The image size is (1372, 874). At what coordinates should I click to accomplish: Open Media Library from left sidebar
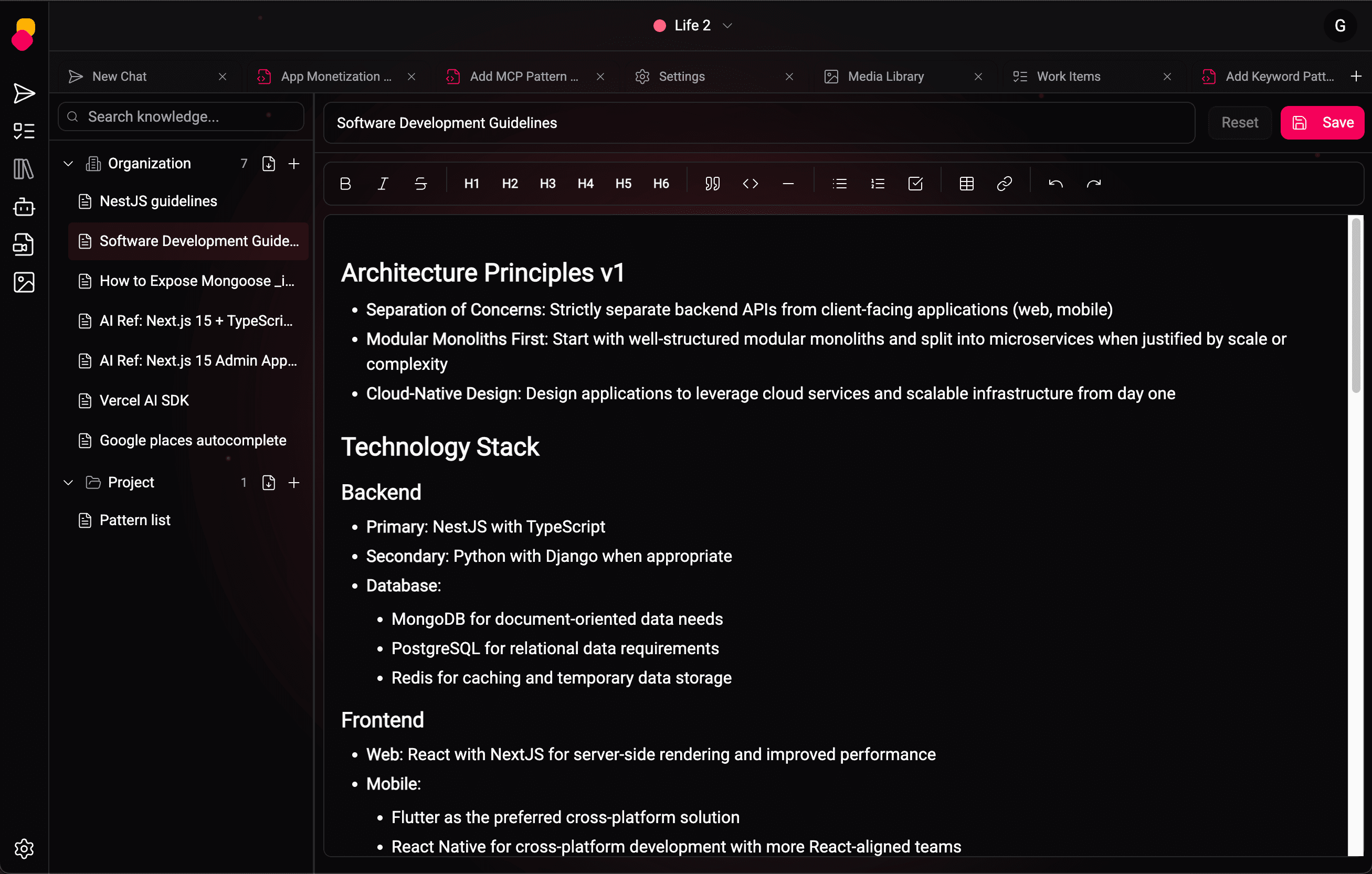point(24,282)
